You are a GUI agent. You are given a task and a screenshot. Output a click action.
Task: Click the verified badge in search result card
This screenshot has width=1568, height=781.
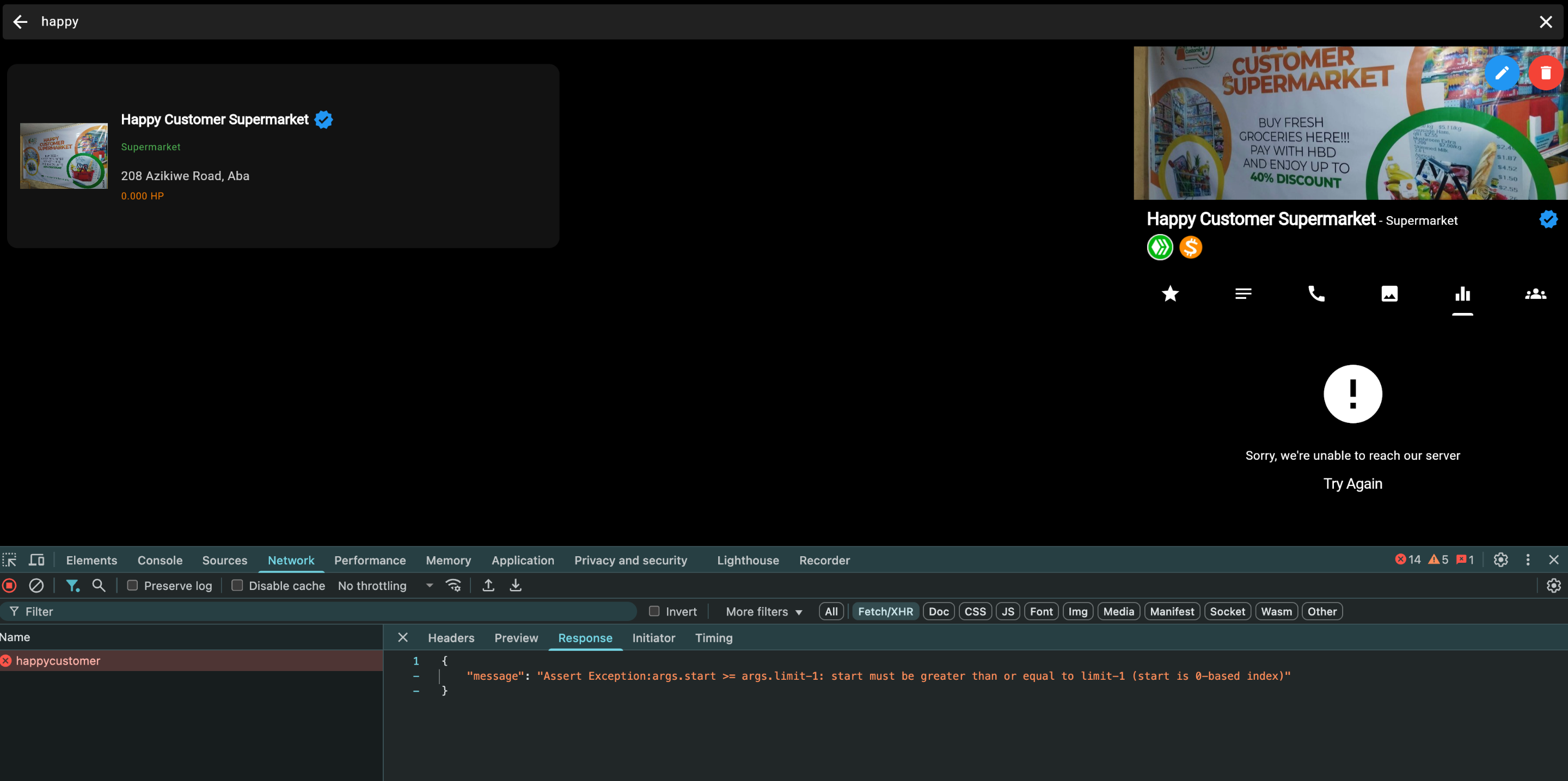323,120
